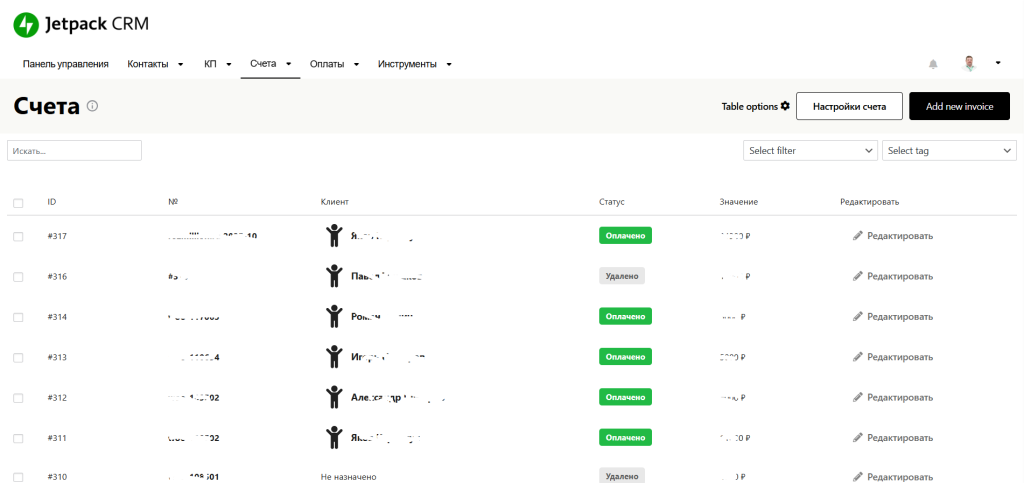The width and height of the screenshot is (1024, 483).
Task: Click the pencil icon for invoice #314
Action: click(x=858, y=317)
